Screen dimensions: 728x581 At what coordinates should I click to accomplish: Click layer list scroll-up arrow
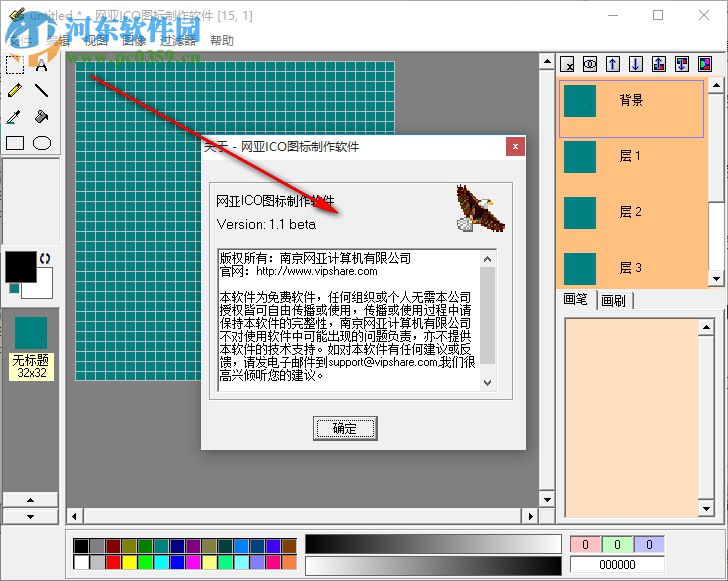point(716,85)
